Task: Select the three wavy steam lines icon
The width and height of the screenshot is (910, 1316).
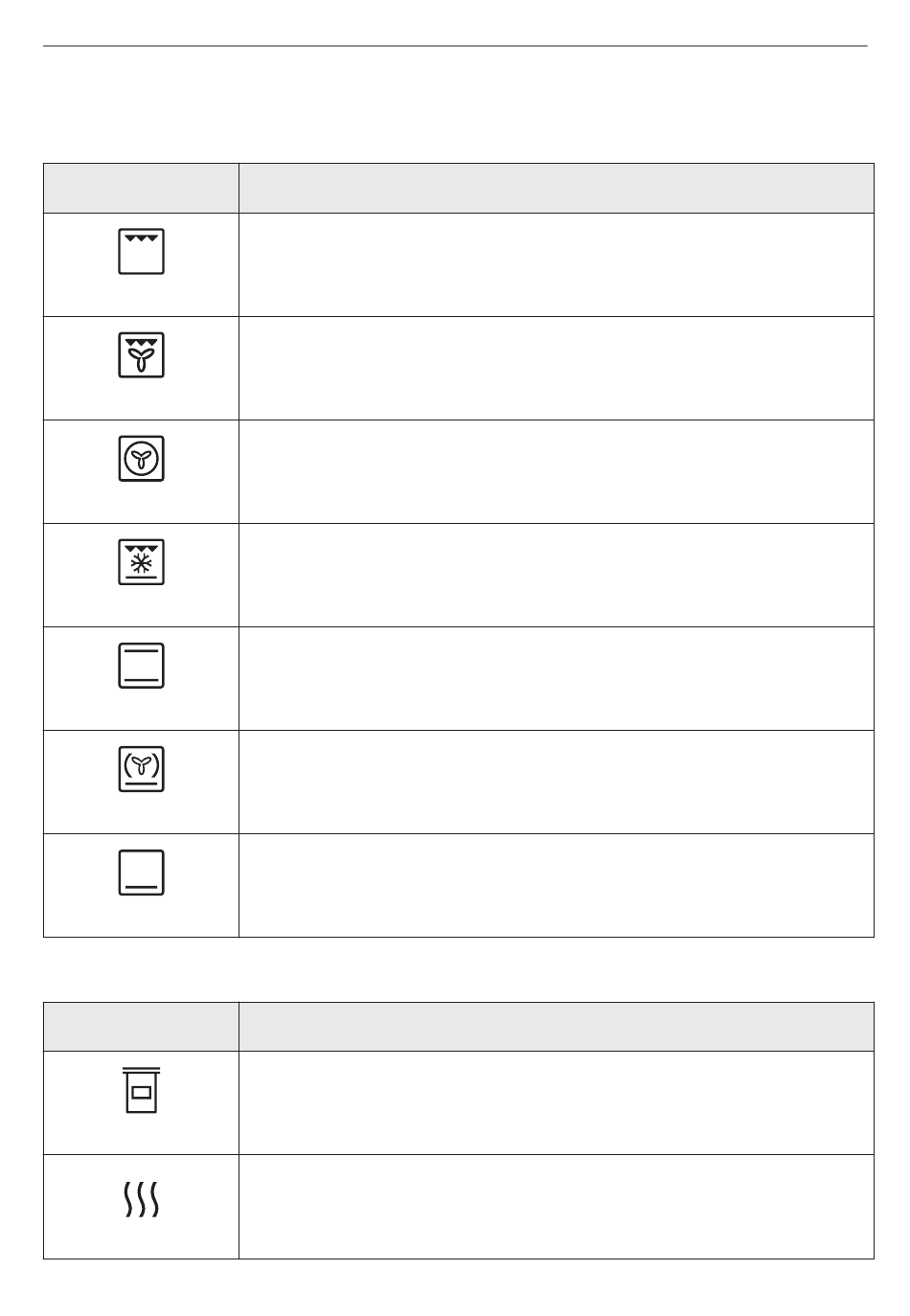Action: (x=142, y=1198)
